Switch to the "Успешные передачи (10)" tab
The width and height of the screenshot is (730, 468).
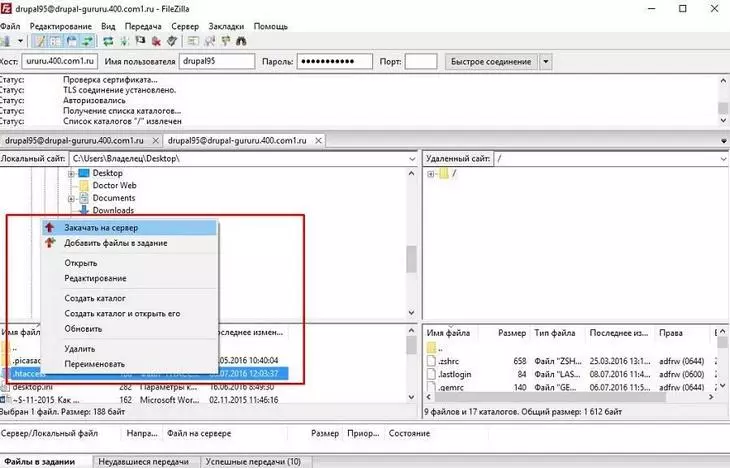(252, 462)
